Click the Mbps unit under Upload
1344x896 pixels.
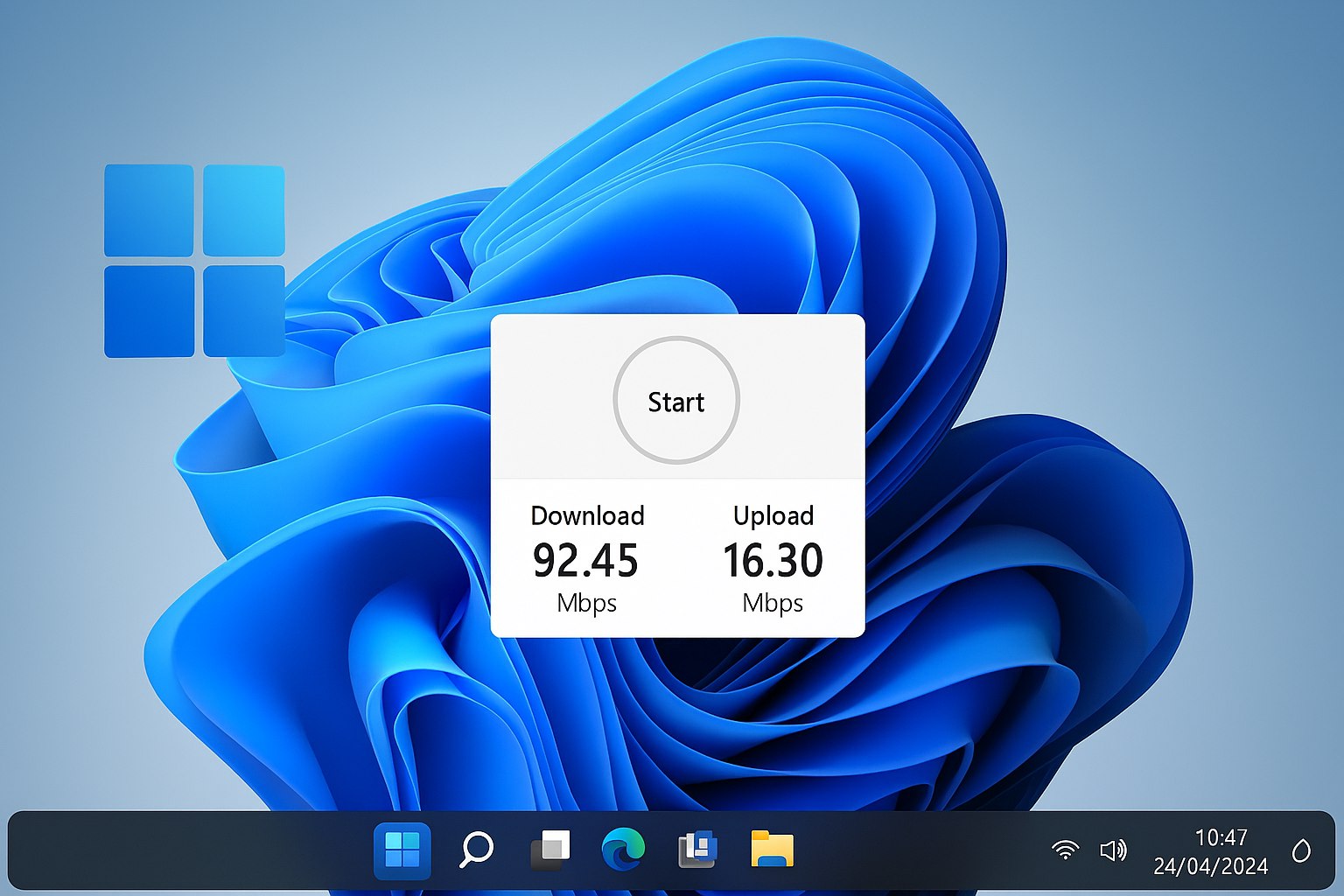pyautogui.click(x=773, y=603)
